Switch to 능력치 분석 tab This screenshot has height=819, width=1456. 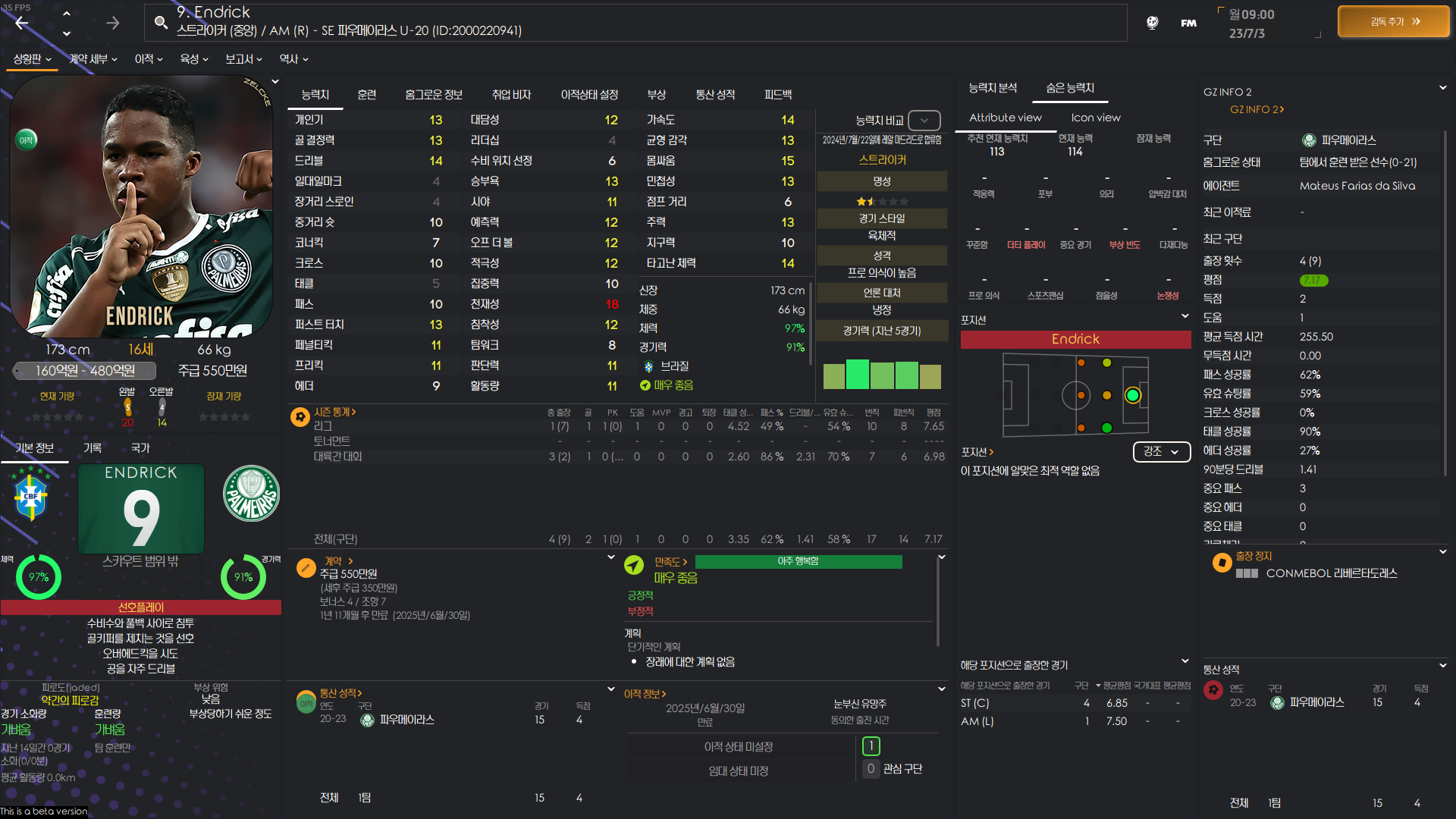993,88
